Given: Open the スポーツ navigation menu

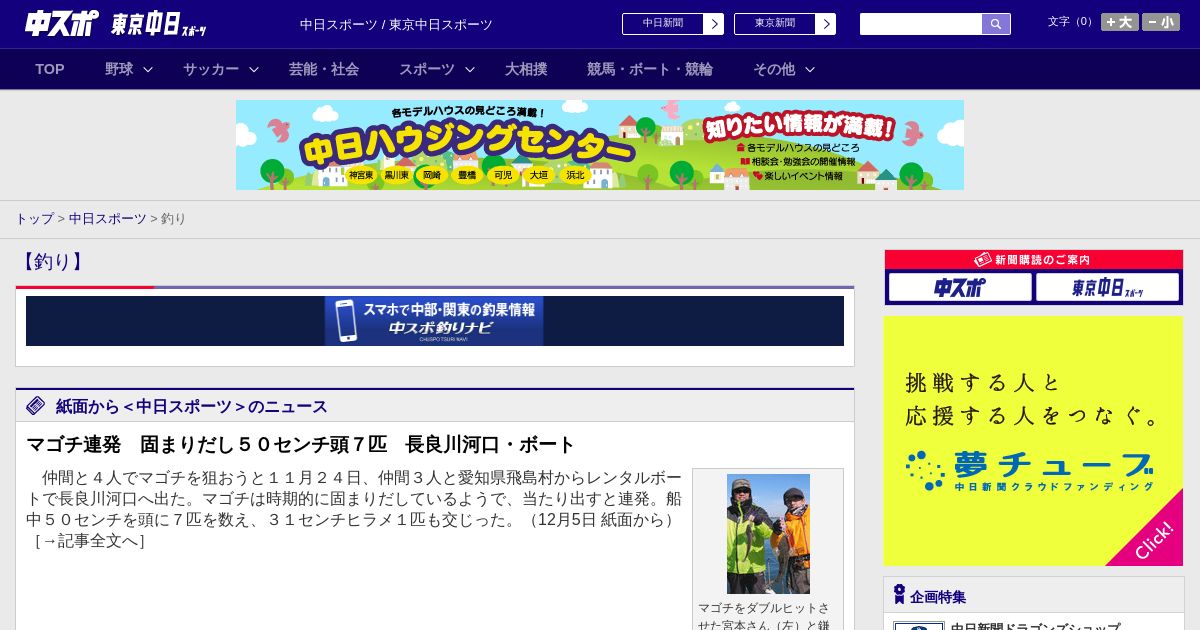Looking at the screenshot, I should 427,69.
